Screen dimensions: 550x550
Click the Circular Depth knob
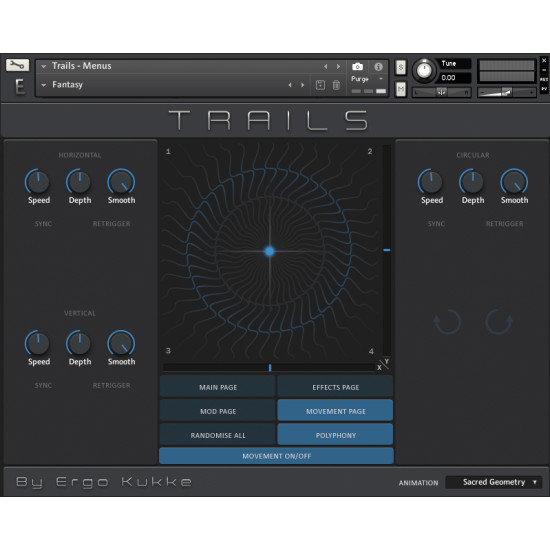click(x=472, y=182)
